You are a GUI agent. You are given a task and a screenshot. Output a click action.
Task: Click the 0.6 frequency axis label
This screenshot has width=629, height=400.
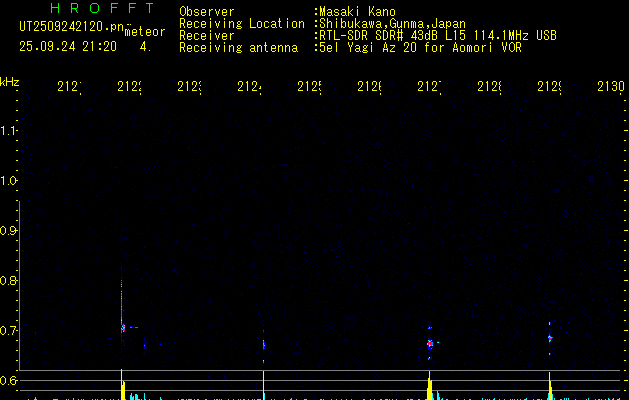8,380
